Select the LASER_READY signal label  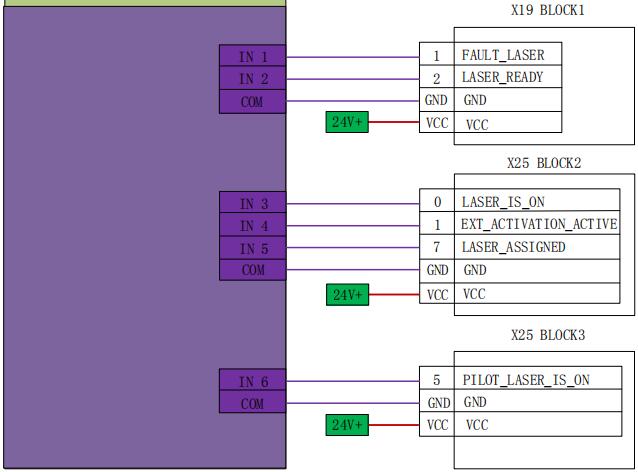coord(502,78)
